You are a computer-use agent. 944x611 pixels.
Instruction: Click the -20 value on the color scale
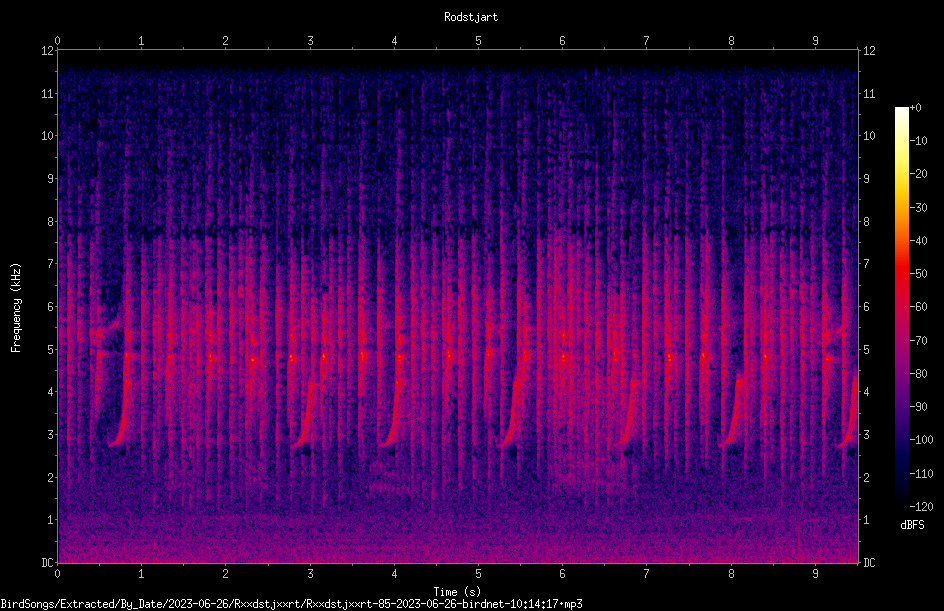coord(919,174)
